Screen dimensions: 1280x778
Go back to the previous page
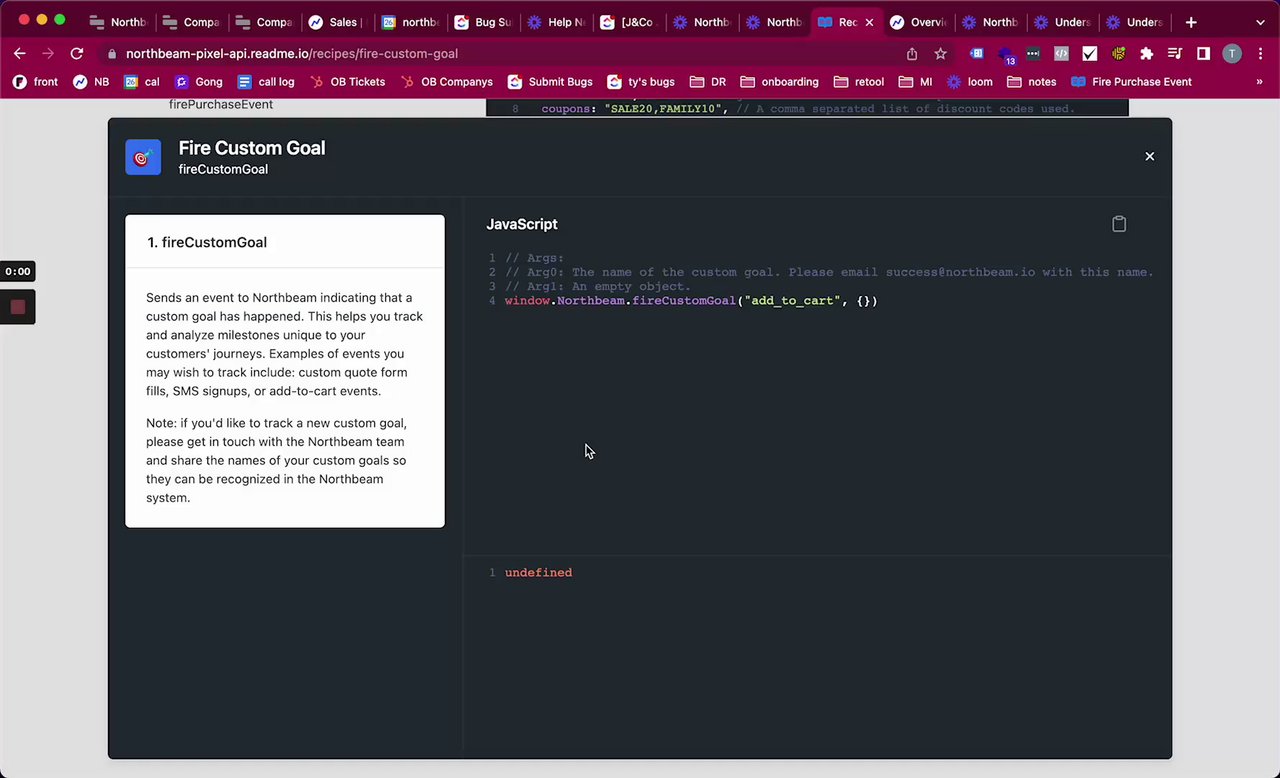(x=20, y=53)
